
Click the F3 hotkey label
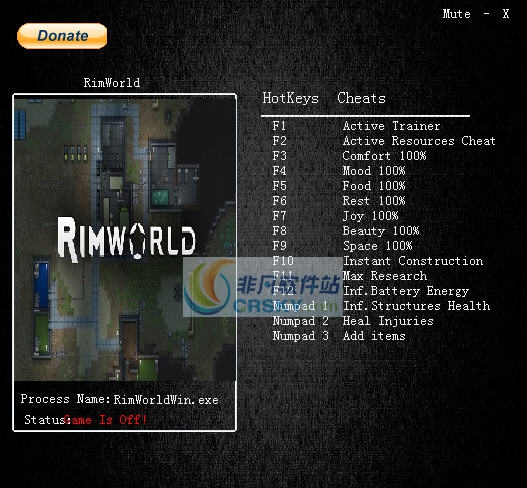pos(279,156)
